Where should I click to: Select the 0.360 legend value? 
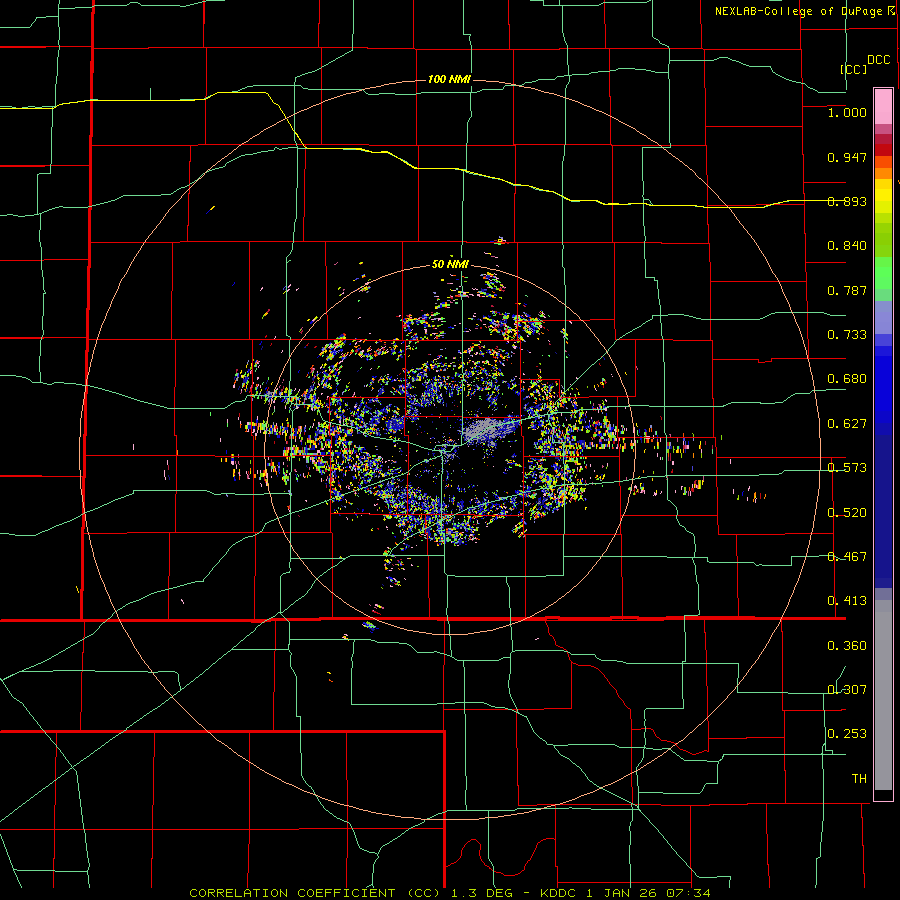(847, 646)
